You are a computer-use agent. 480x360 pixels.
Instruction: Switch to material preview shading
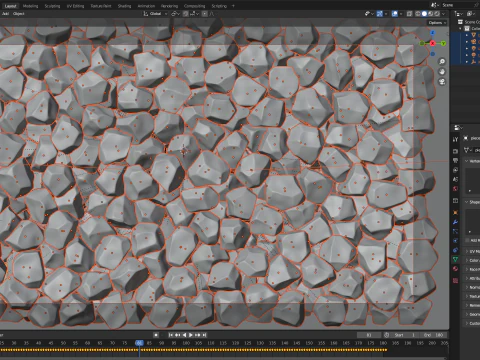coord(431,14)
